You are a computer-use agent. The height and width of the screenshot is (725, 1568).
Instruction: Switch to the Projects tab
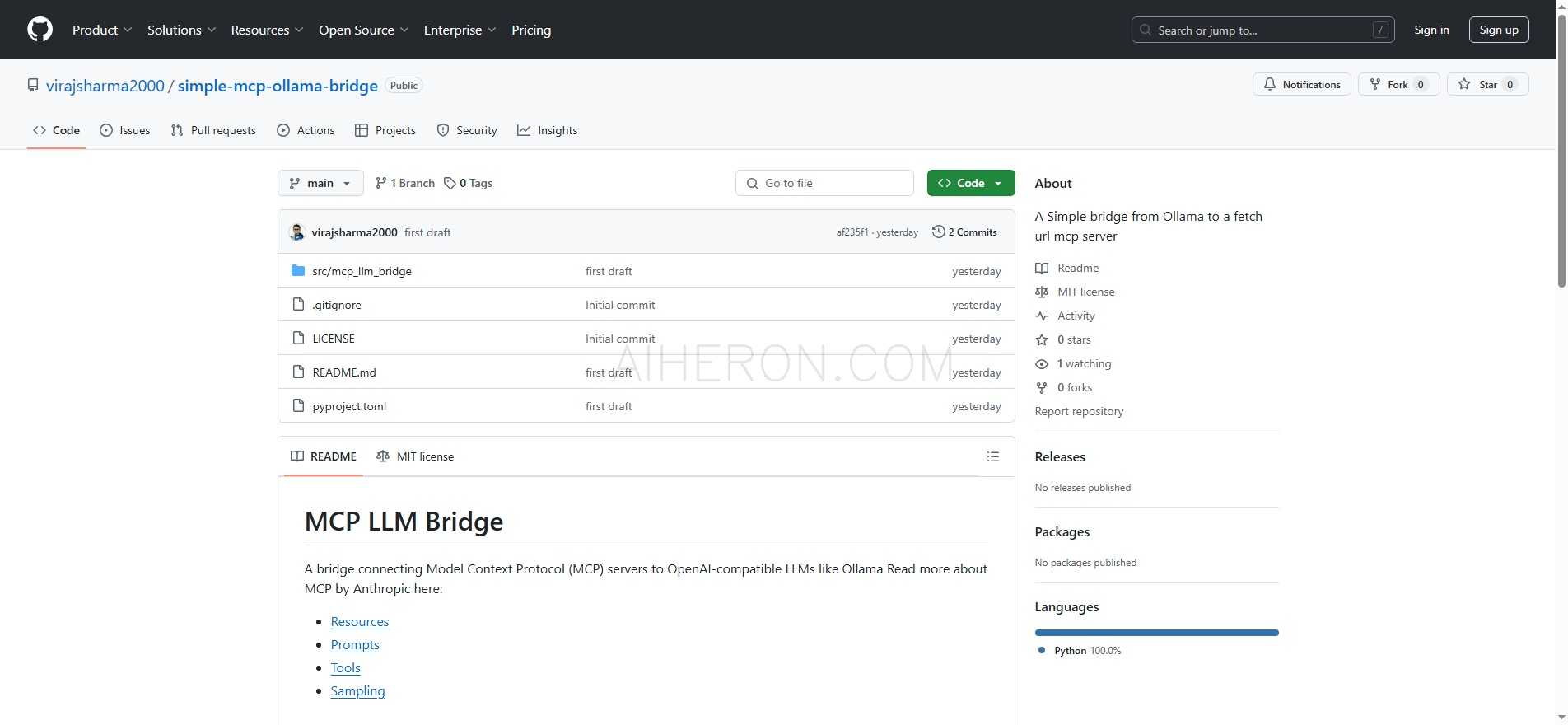click(385, 130)
